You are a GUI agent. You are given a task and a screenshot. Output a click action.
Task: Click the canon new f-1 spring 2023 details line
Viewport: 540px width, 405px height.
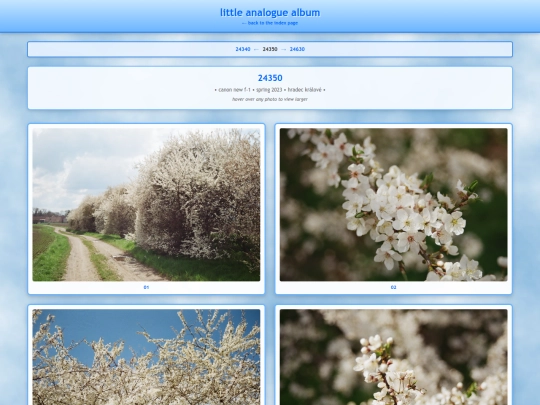270,90
